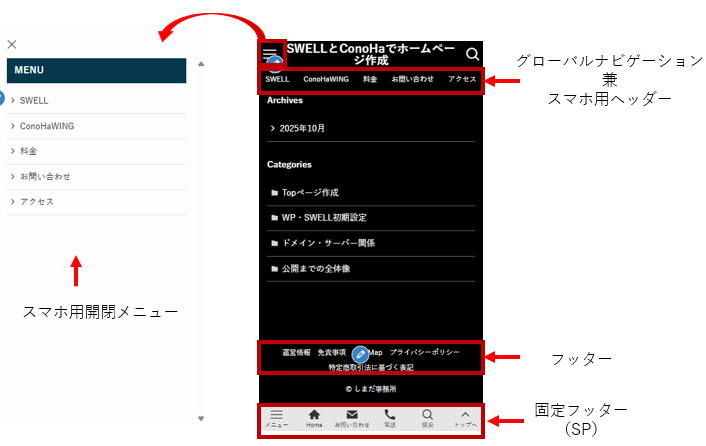Open SWELL in the slide-out MENU
This screenshot has height=446, width=706.
[96, 101]
